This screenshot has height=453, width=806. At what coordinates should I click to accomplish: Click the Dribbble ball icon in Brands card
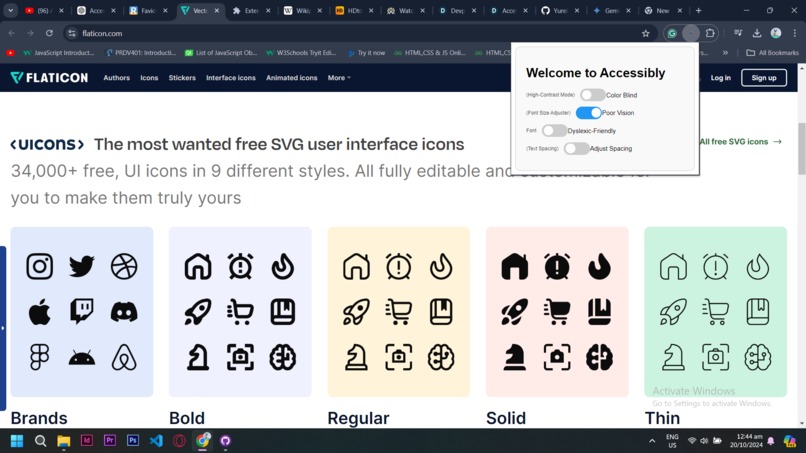click(124, 266)
